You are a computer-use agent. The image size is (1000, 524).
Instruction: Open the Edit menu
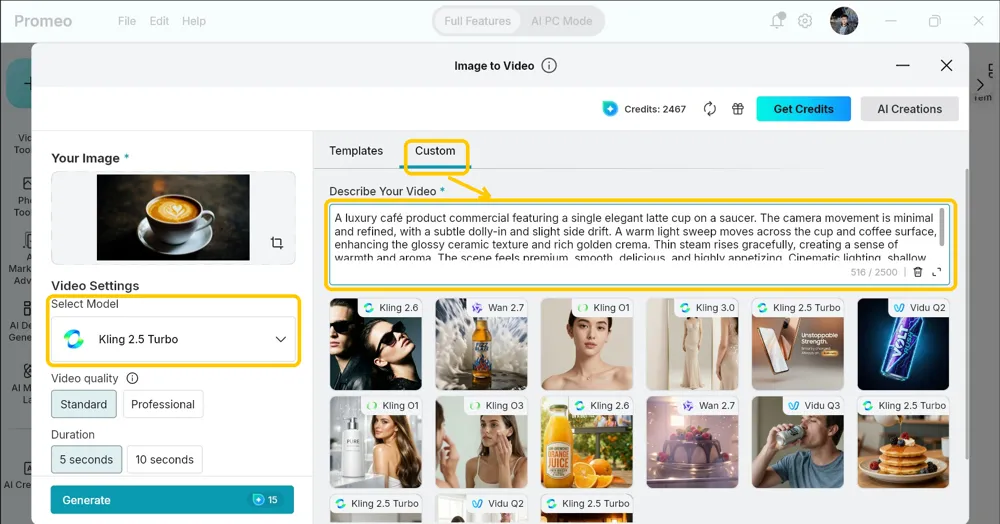click(159, 21)
